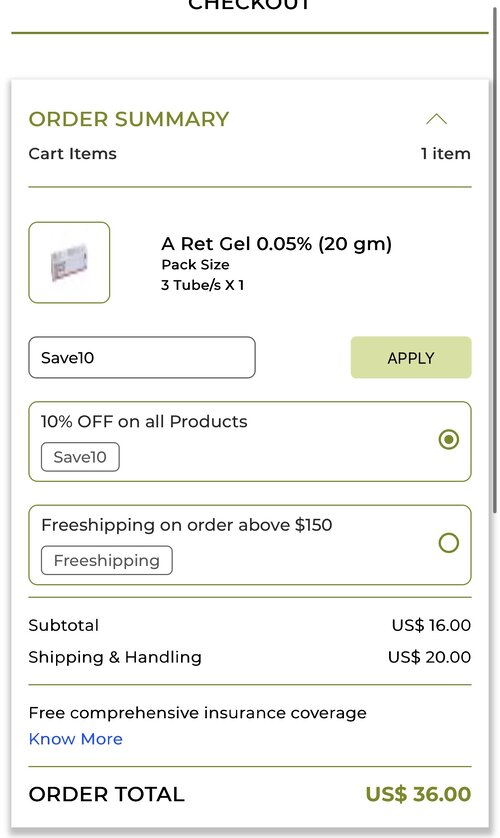Click the Freeshipping coupon code tag

pyautogui.click(x=107, y=560)
